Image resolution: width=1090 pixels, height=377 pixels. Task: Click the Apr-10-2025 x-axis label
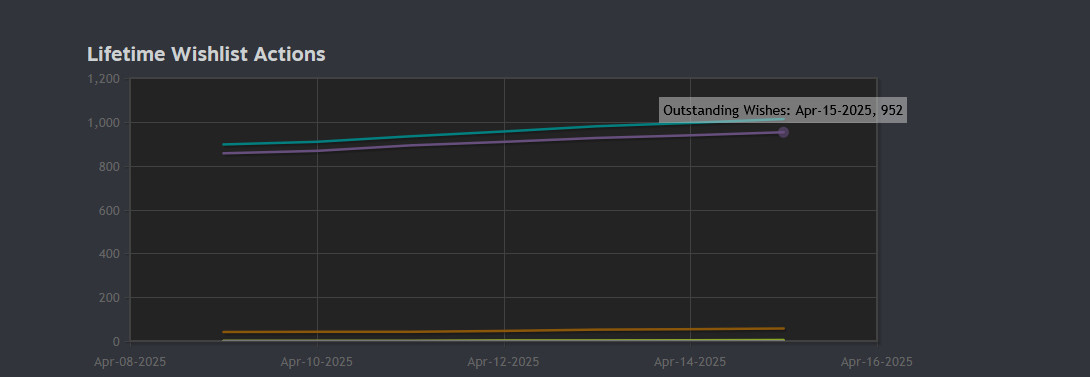pos(317,362)
